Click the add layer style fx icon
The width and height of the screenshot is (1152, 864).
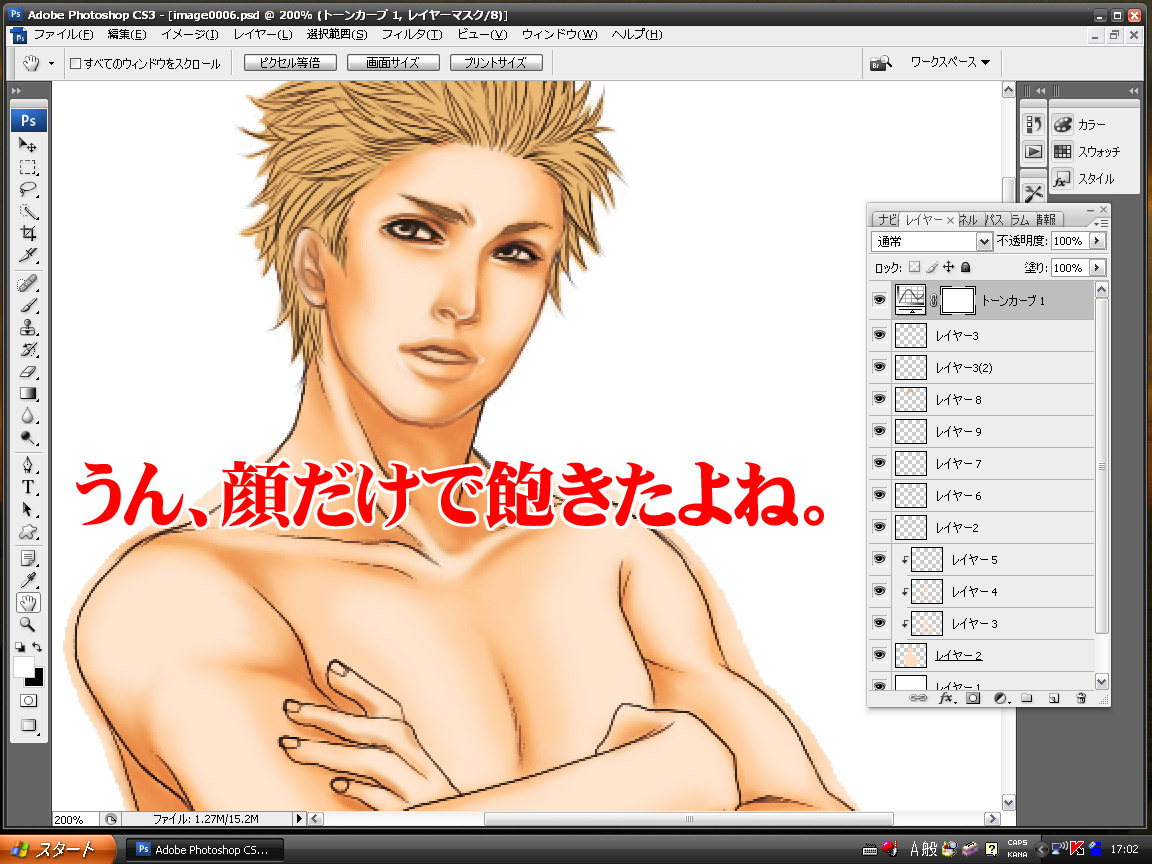pyautogui.click(x=947, y=699)
